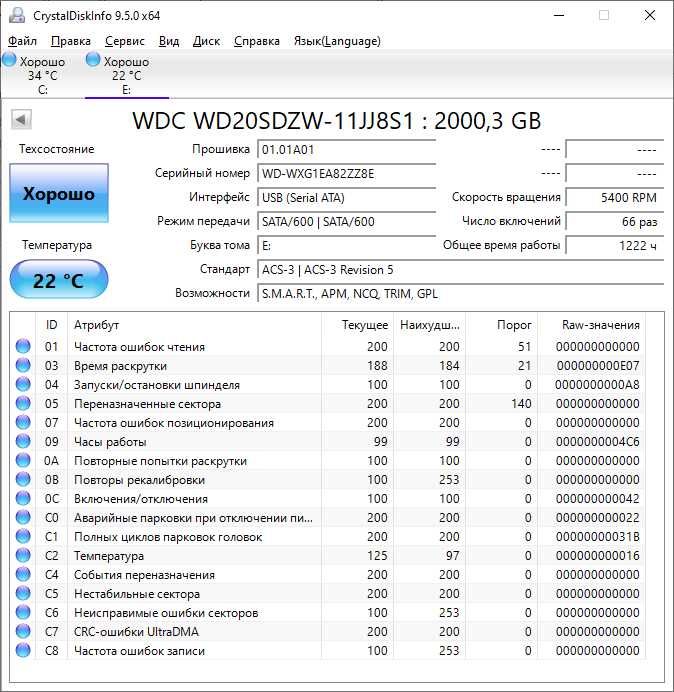Select row Полных циклов парковок головок
Image resolution: width=674 pixels, height=692 pixels.
click(328, 536)
